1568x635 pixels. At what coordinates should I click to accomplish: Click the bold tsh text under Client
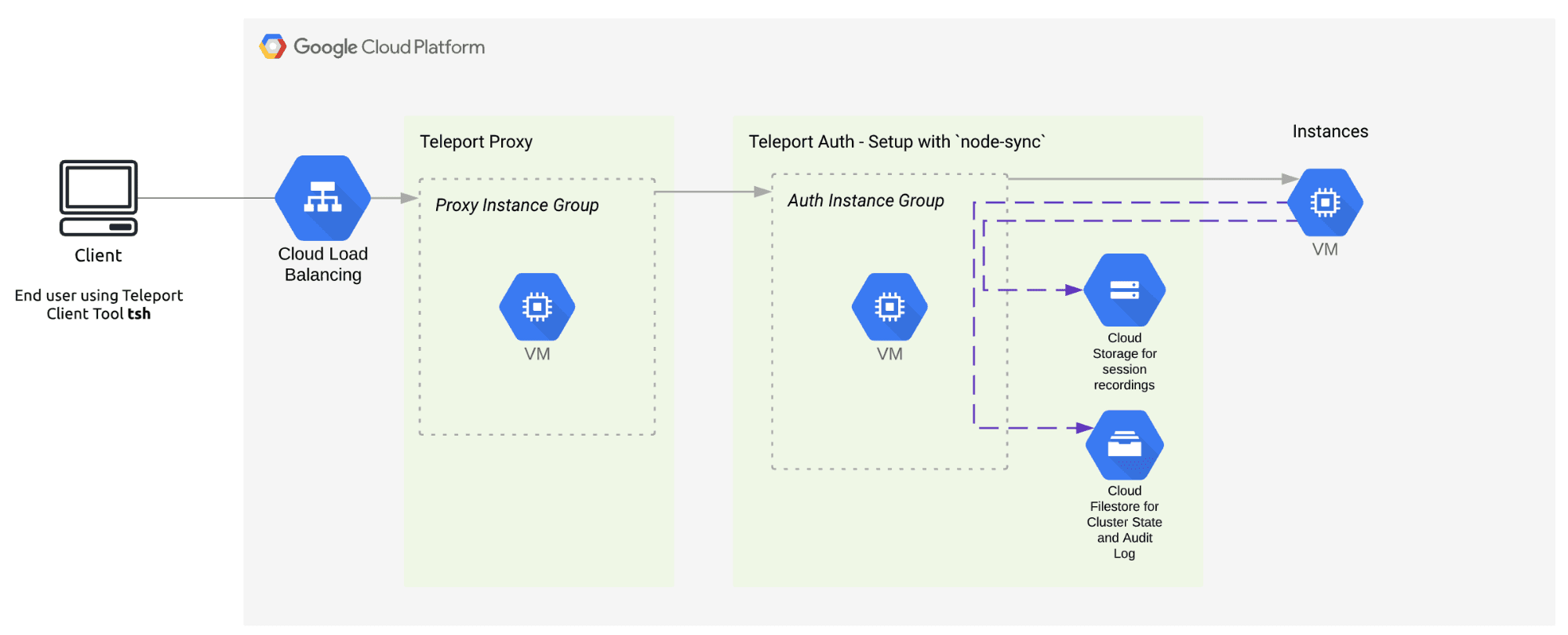tap(139, 314)
